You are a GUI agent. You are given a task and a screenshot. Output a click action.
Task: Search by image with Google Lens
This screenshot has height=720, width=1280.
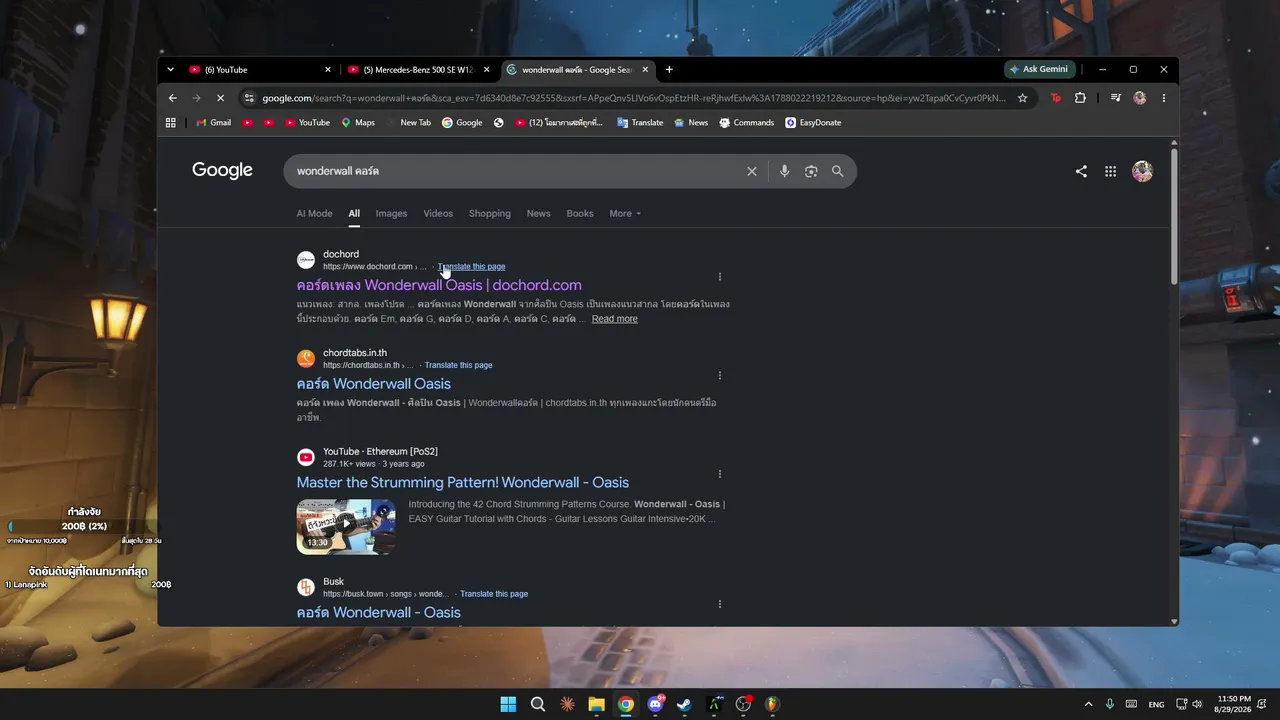point(811,171)
